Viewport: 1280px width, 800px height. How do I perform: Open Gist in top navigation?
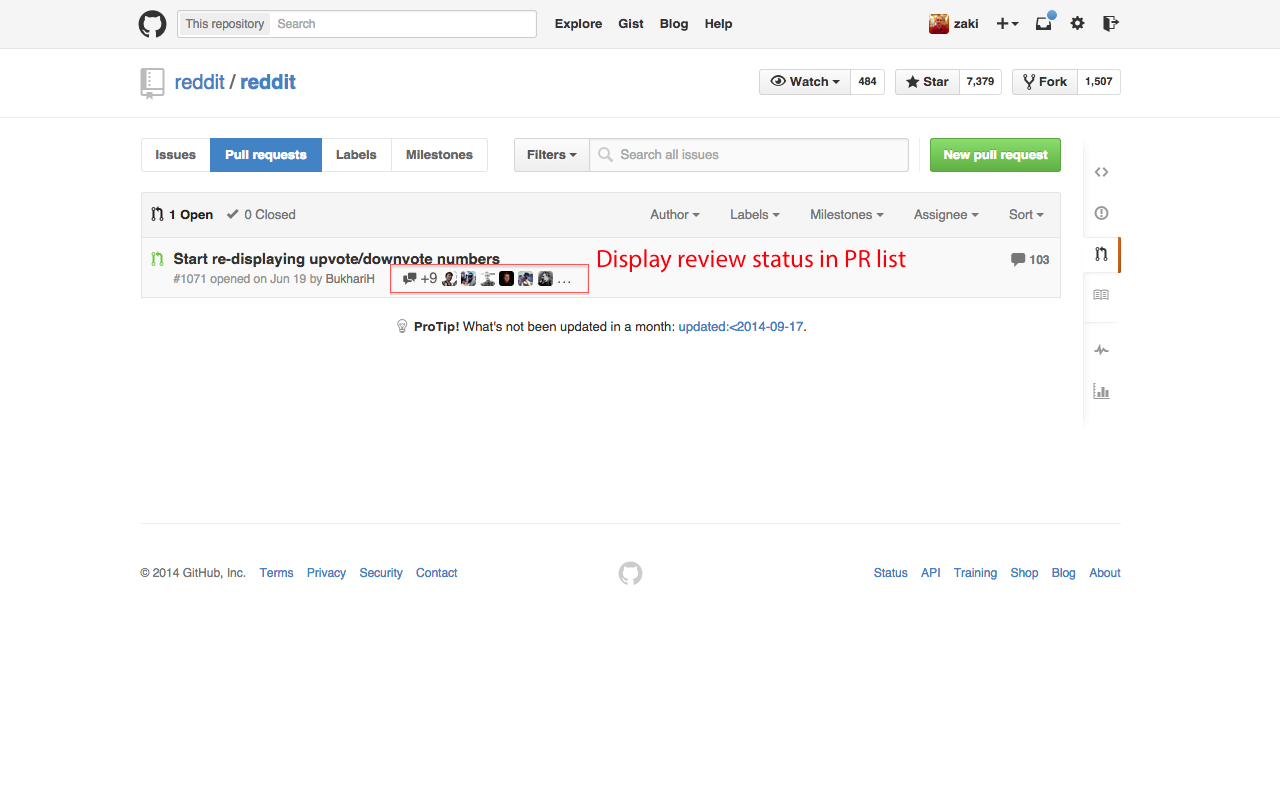(631, 24)
